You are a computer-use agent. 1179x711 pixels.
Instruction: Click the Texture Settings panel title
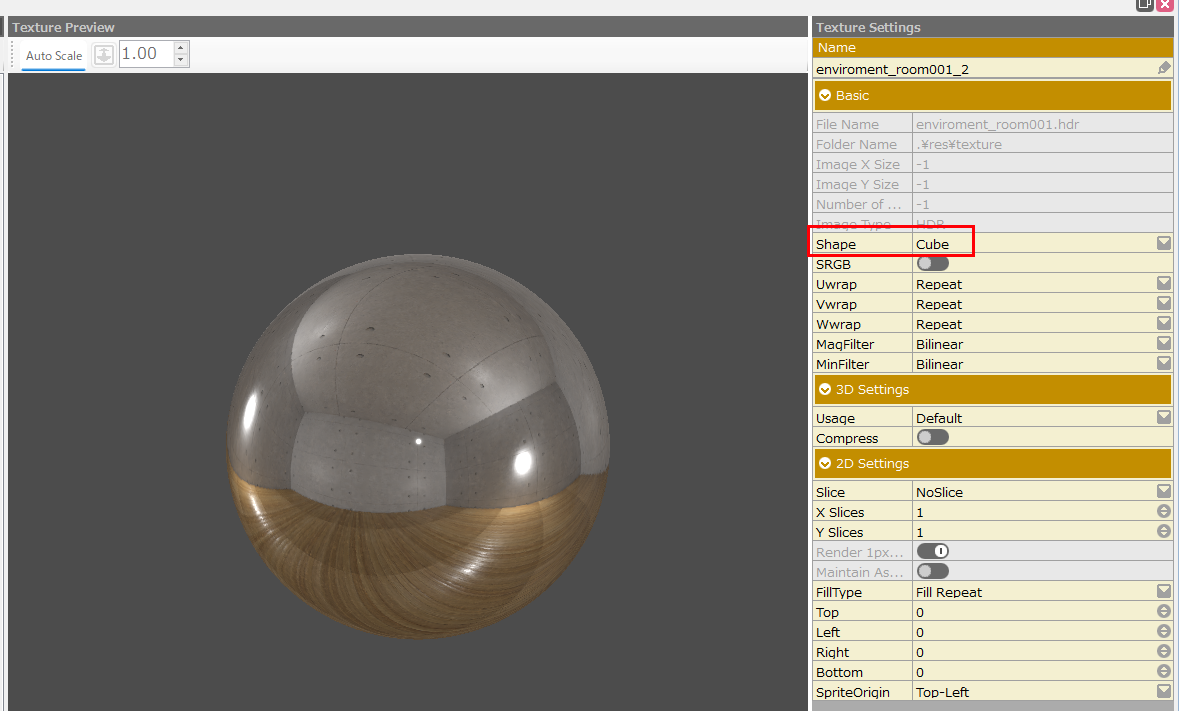click(868, 27)
